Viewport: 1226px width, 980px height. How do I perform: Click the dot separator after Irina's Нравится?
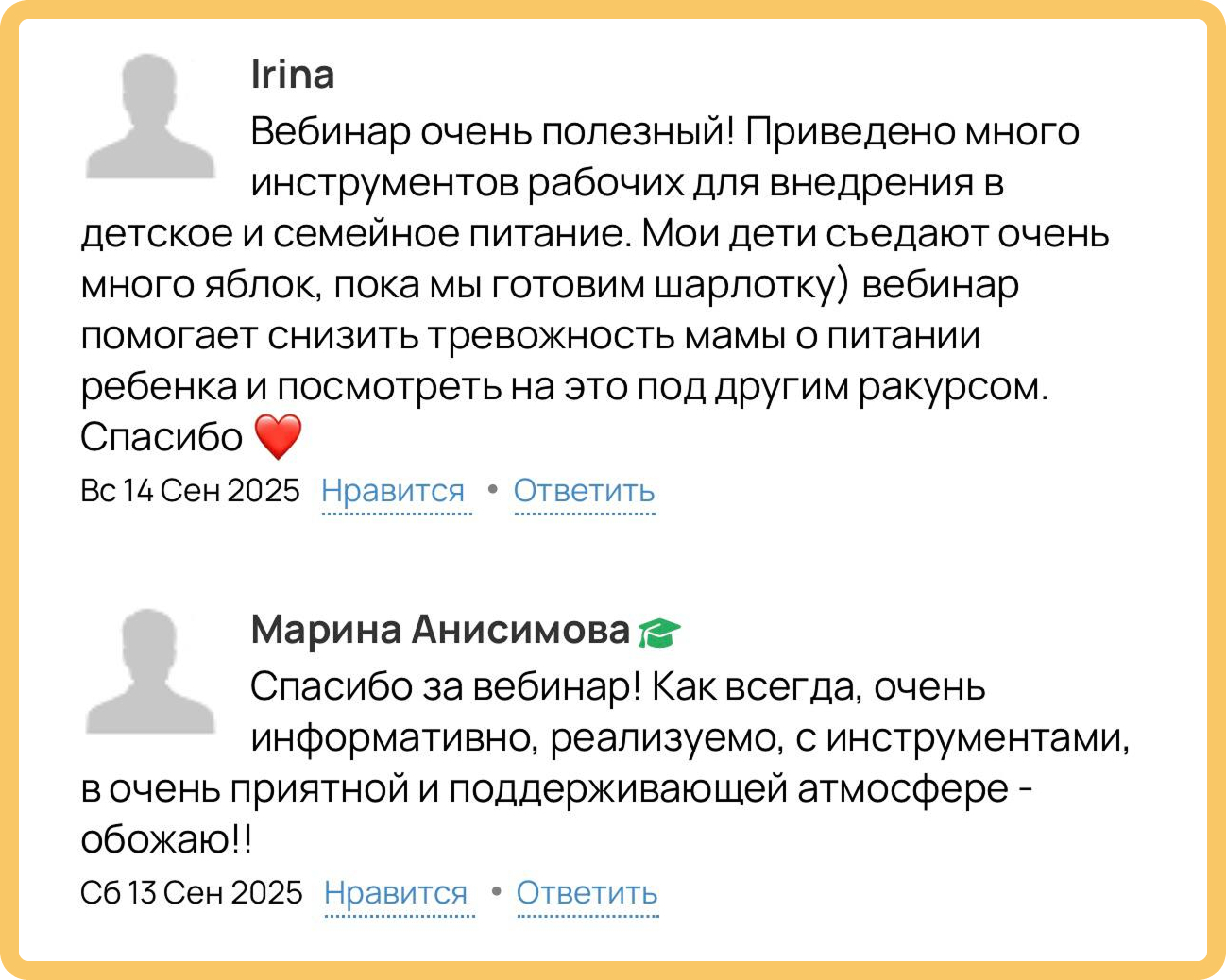click(492, 489)
